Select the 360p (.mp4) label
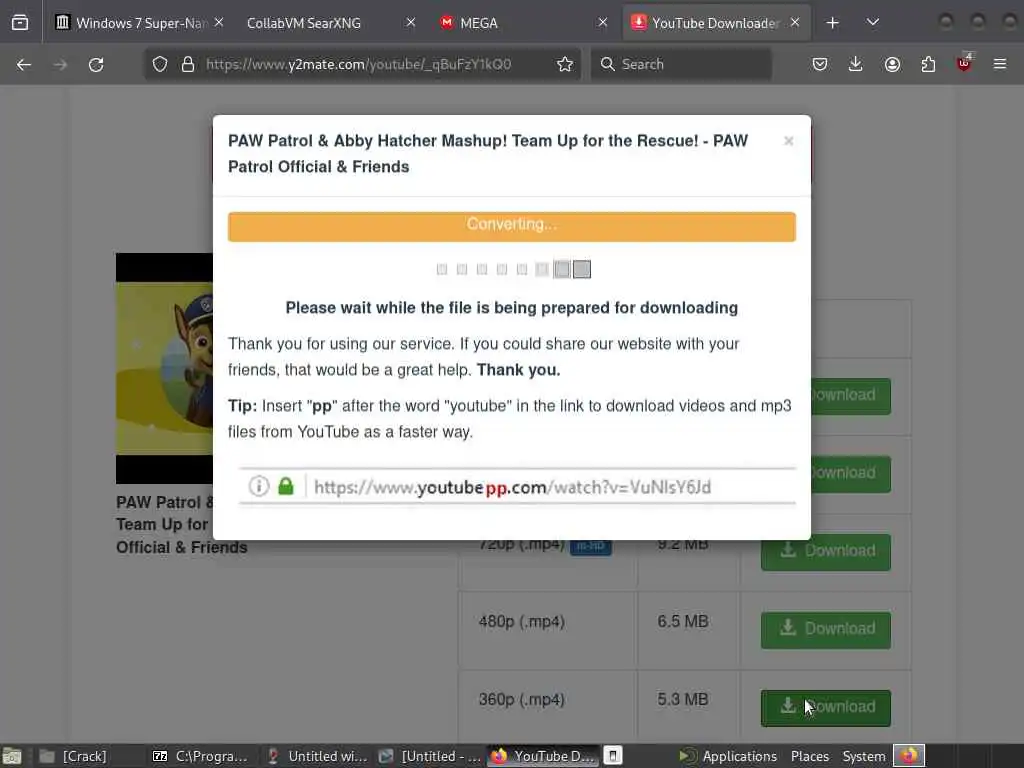1024x768 pixels. (521, 699)
